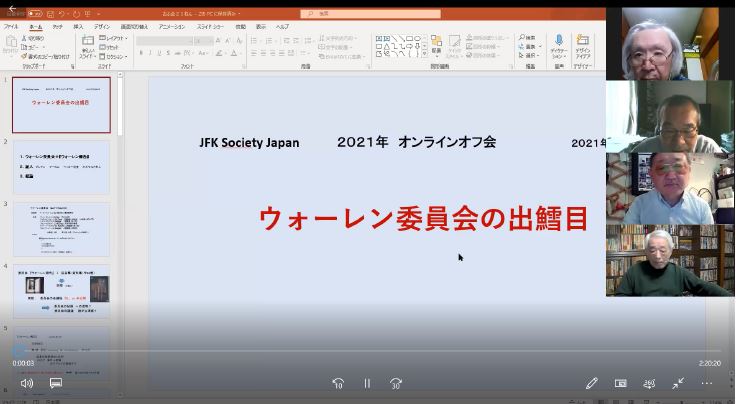Select slide 2 thumbnail in the panel
736x404 pixels.
[x=61, y=168]
